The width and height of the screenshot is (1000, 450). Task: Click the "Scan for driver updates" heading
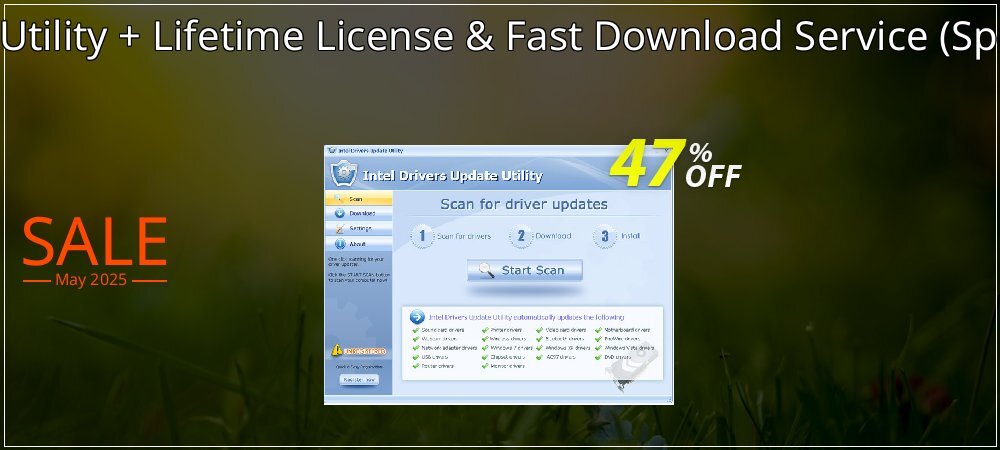[x=524, y=205]
